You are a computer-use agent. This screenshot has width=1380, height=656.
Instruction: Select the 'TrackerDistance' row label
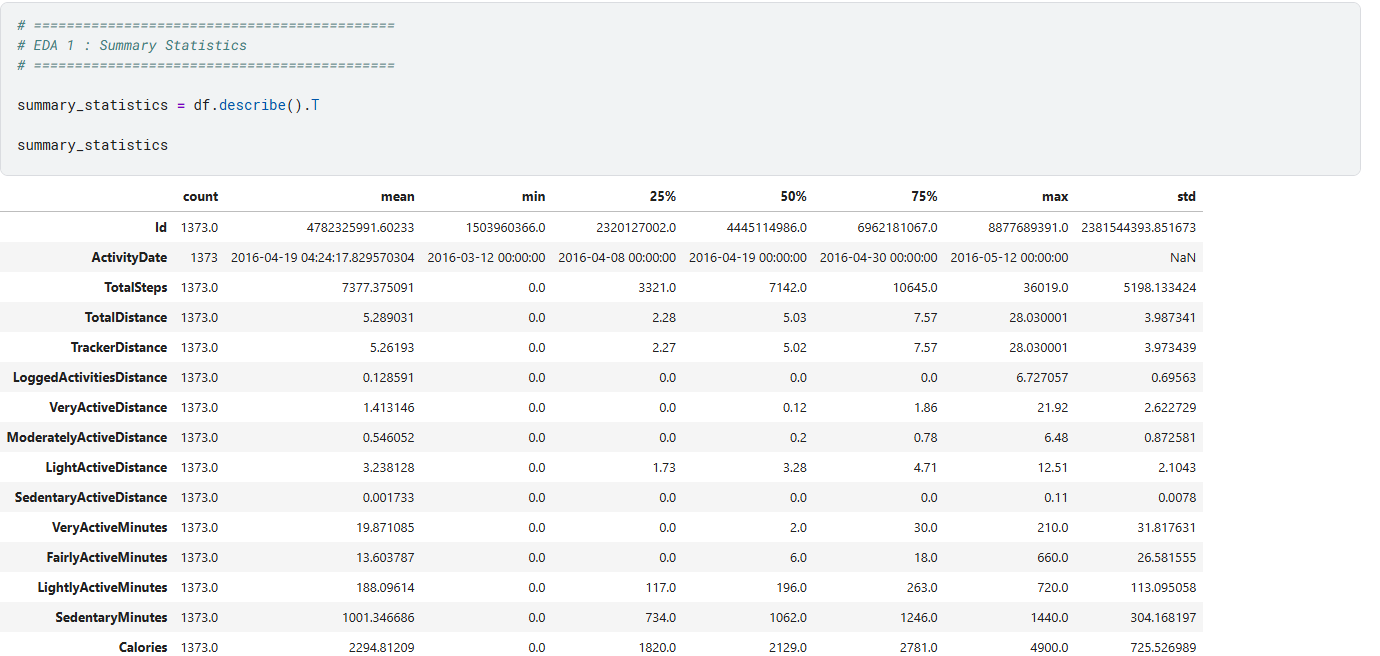pyautogui.click(x=121, y=347)
